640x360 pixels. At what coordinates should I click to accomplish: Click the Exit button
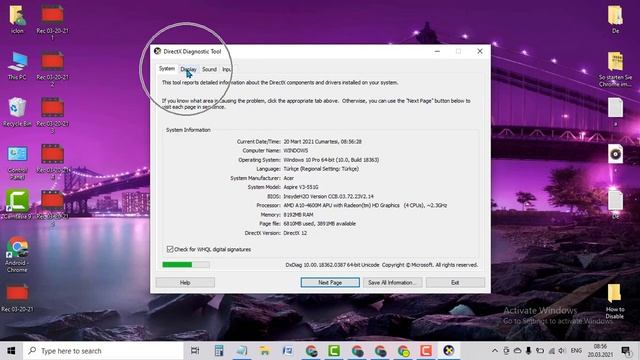(x=455, y=282)
